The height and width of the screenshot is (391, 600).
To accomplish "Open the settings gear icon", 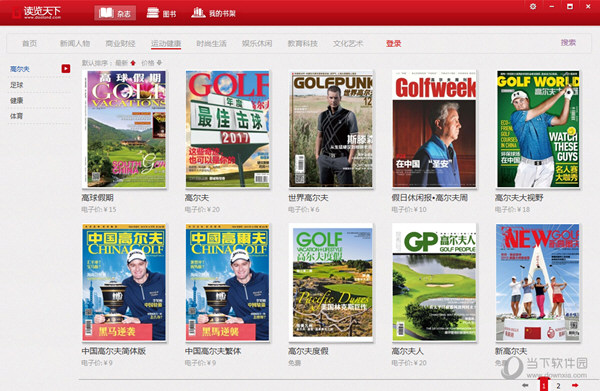I will pyautogui.click(x=533, y=7).
